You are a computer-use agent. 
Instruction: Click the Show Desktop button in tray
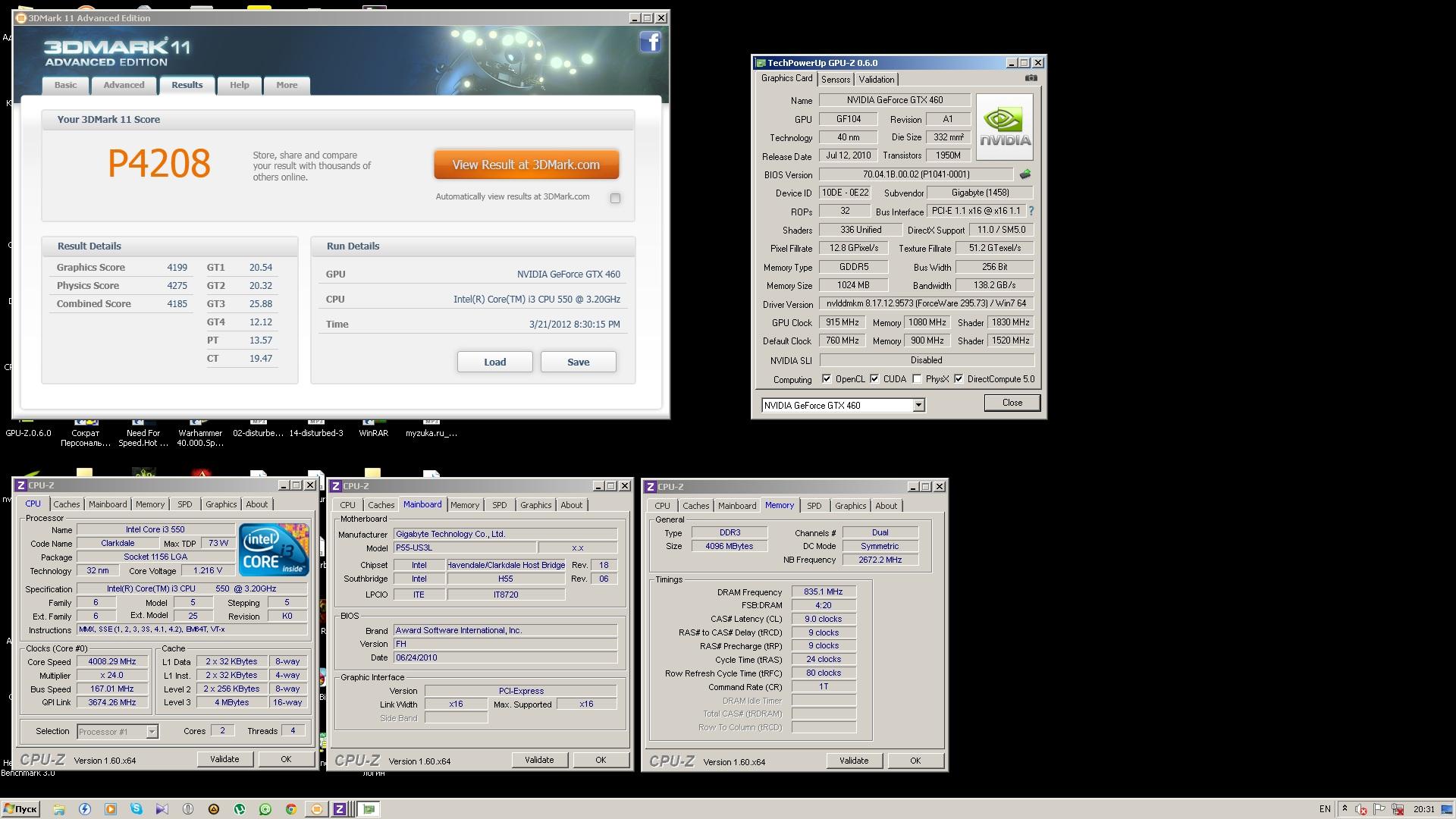(1448, 809)
